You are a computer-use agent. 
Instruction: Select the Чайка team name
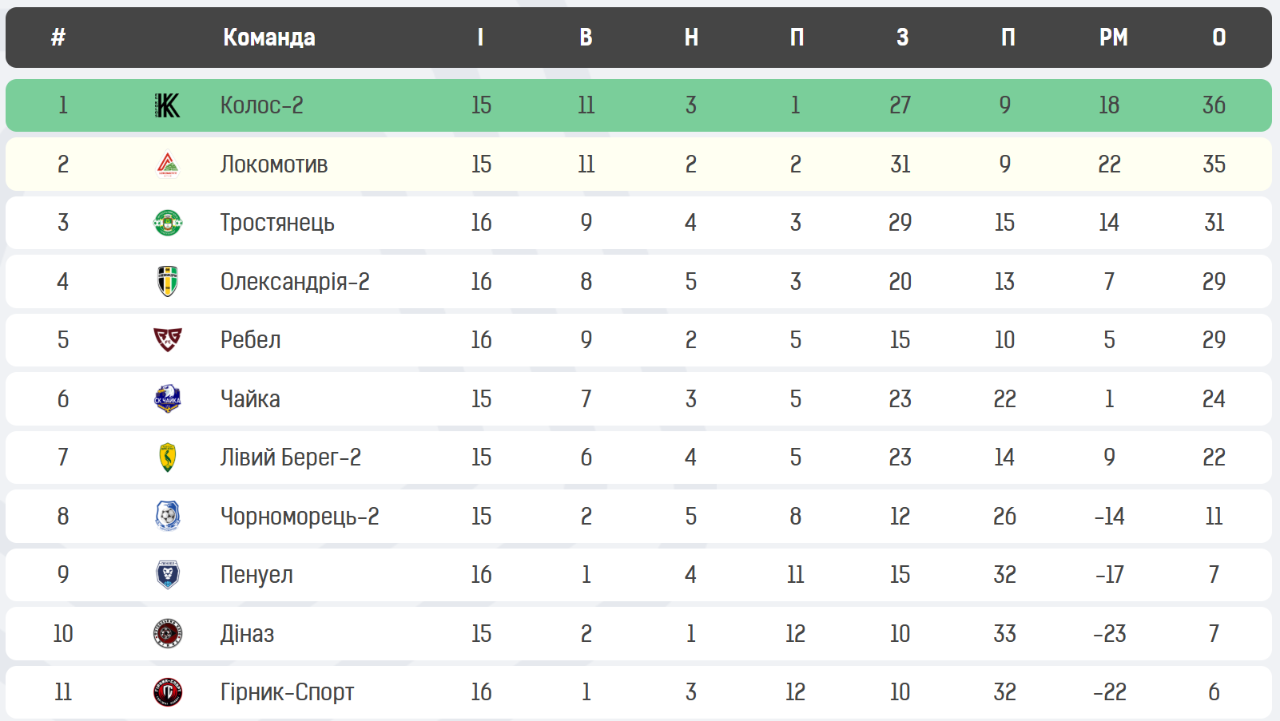[x=250, y=399]
